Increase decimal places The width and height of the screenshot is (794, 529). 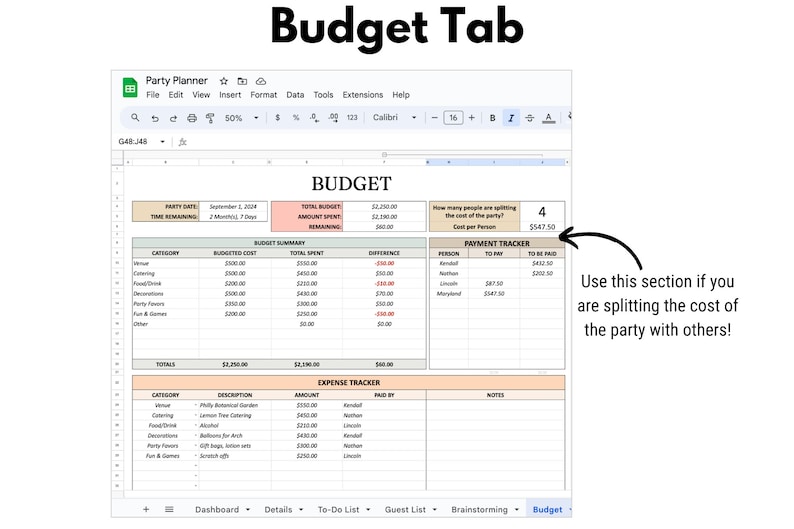(333, 117)
